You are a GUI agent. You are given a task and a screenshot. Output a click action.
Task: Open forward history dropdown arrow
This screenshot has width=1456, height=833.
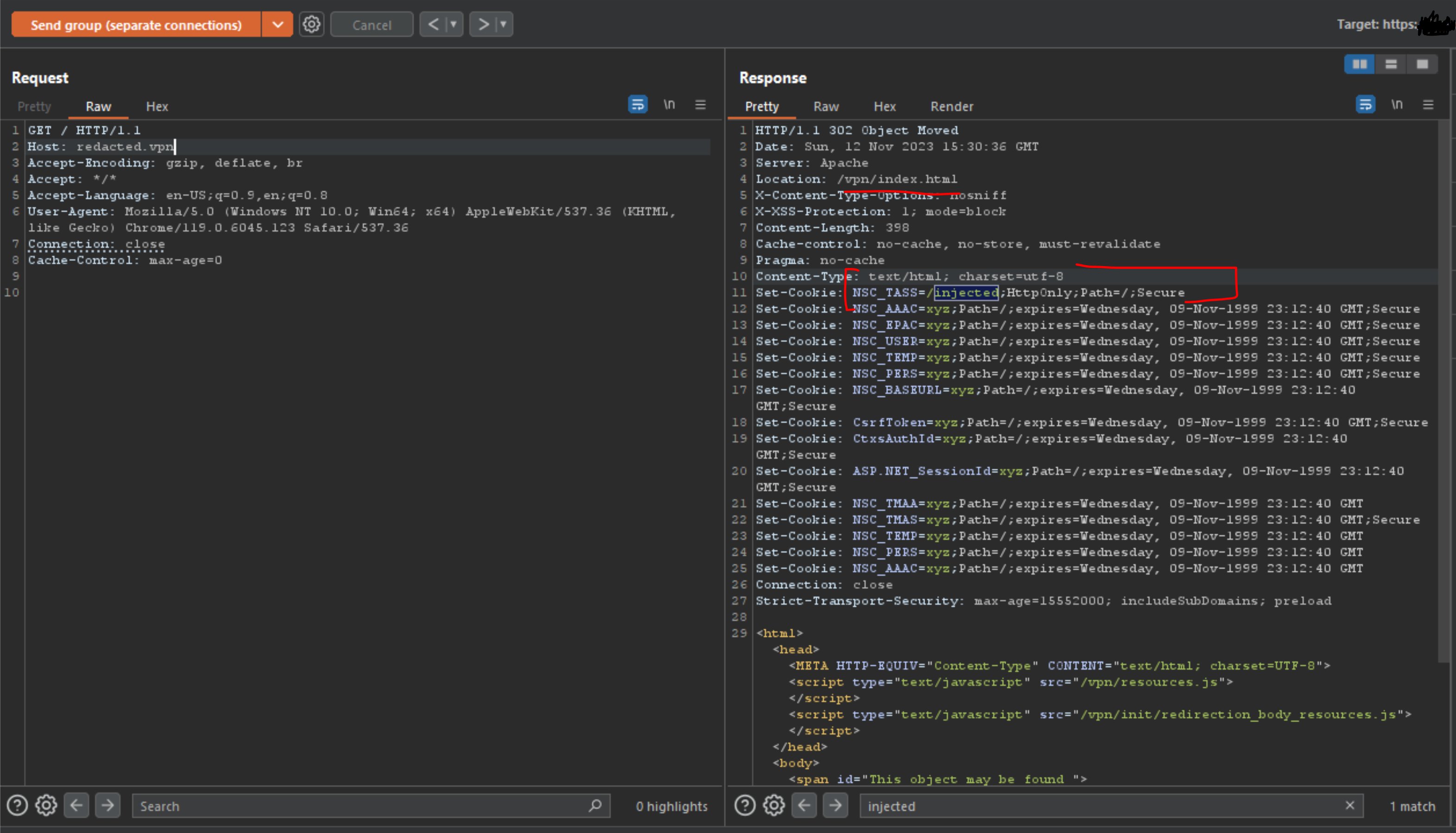click(503, 24)
